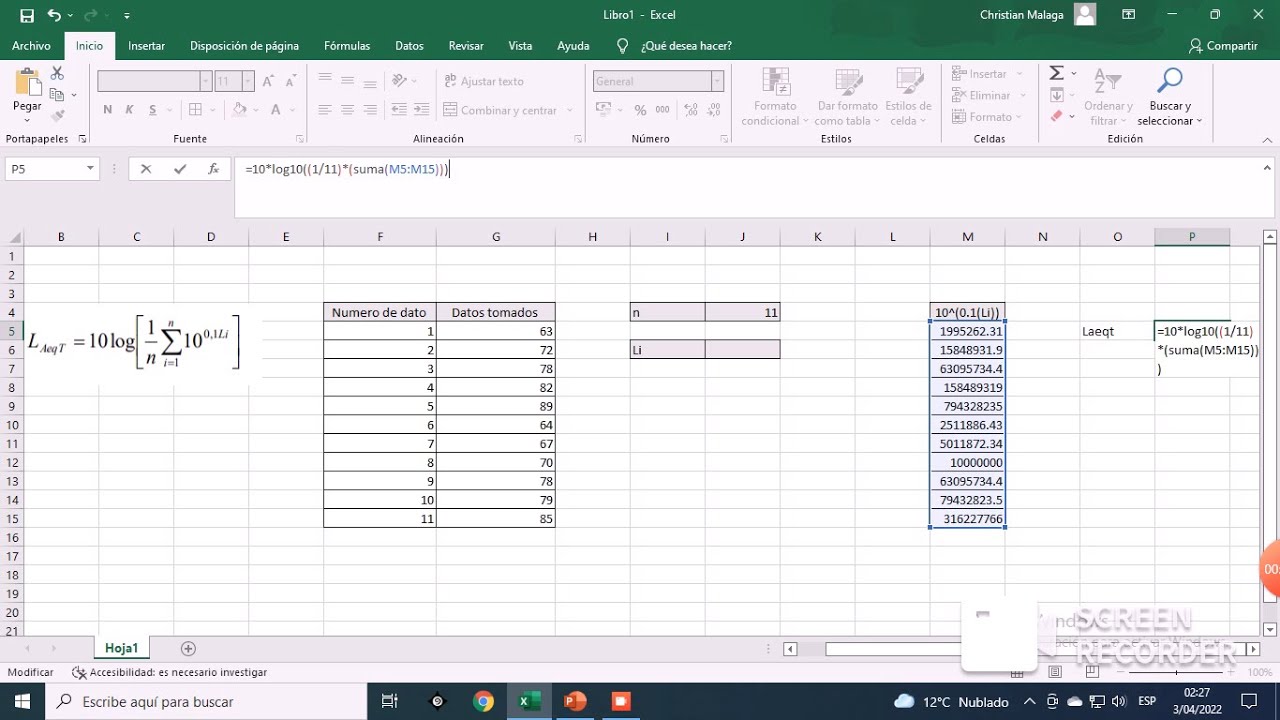This screenshot has width=1280, height=720.
Task: Click in the formula bar text
Action: coord(347,170)
